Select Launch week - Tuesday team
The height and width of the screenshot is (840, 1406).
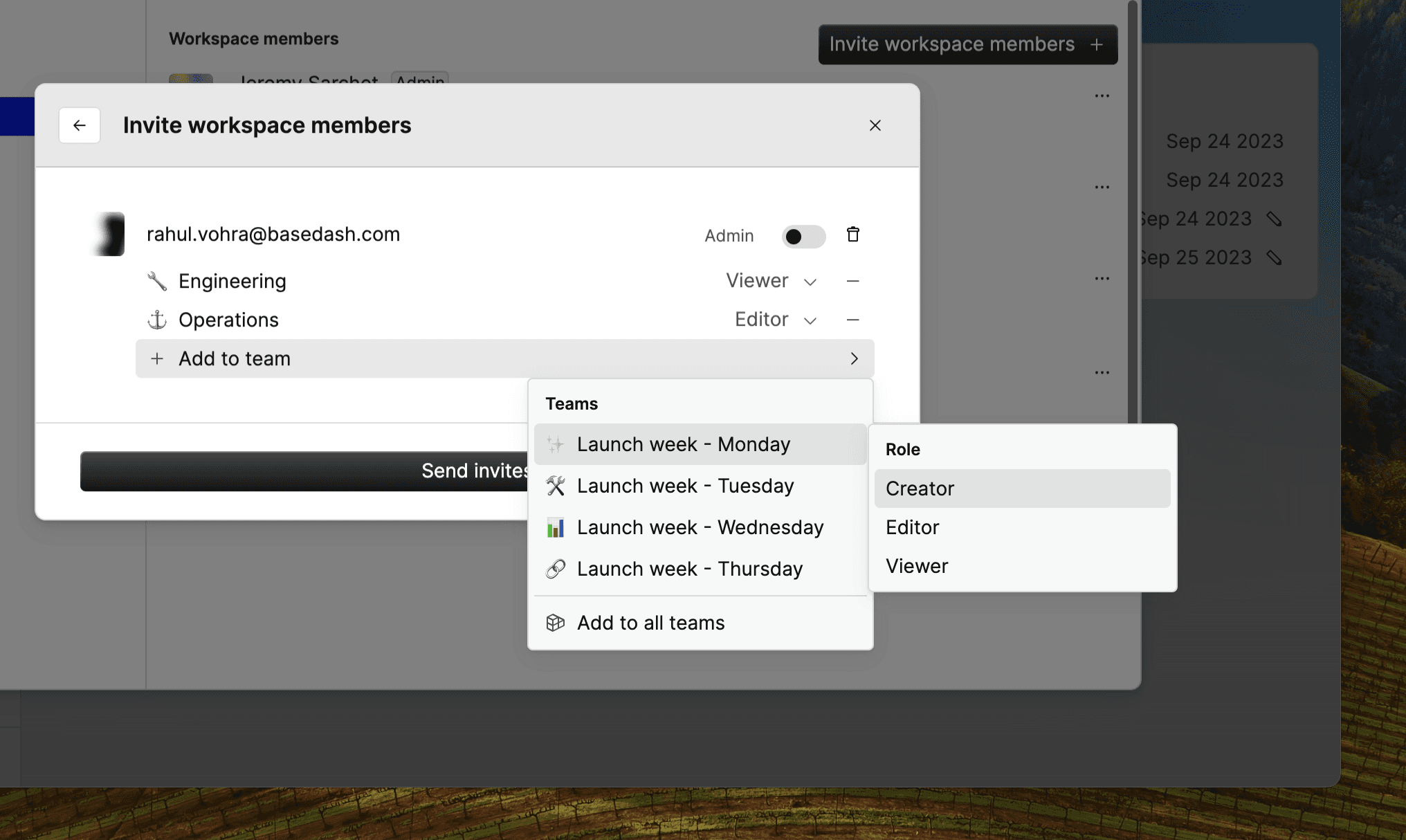(685, 486)
